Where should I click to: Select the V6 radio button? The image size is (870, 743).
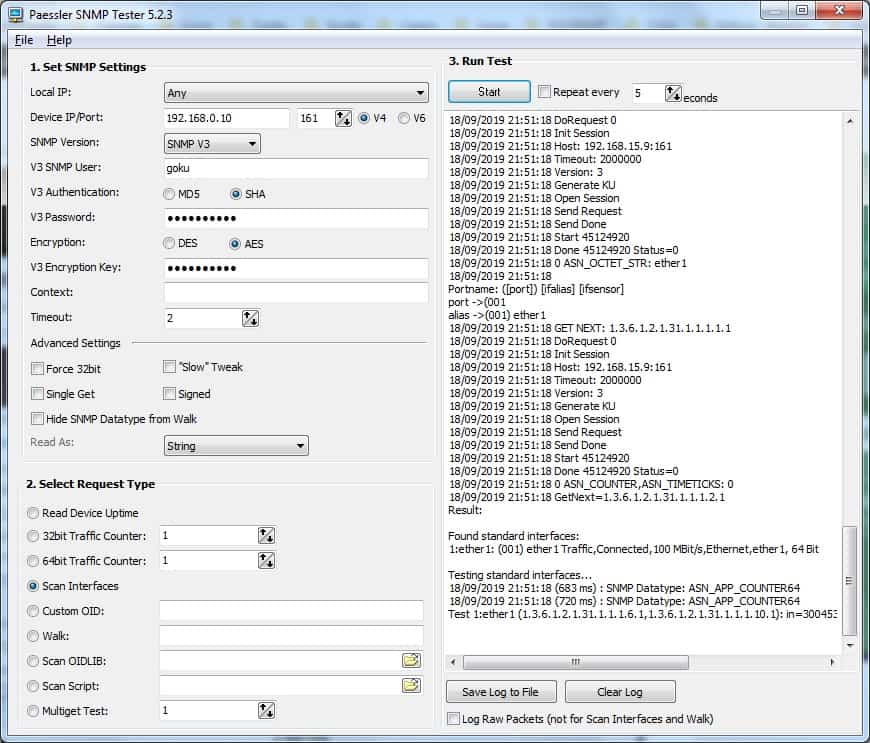coord(404,118)
